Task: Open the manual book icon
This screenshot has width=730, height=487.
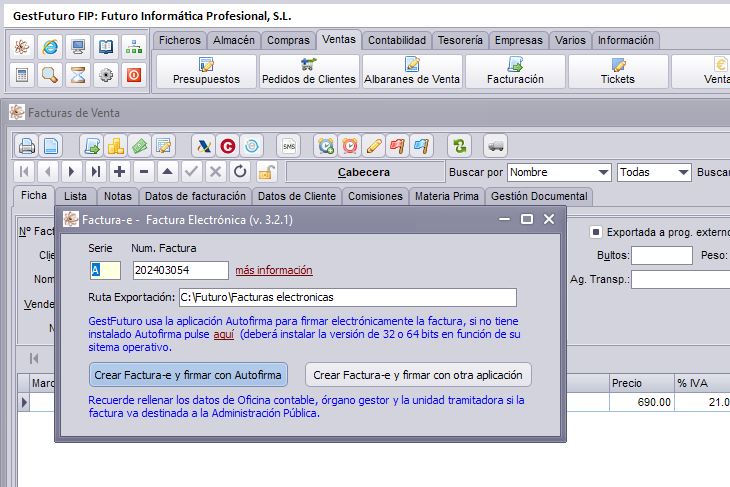Action: (x=106, y=47)
